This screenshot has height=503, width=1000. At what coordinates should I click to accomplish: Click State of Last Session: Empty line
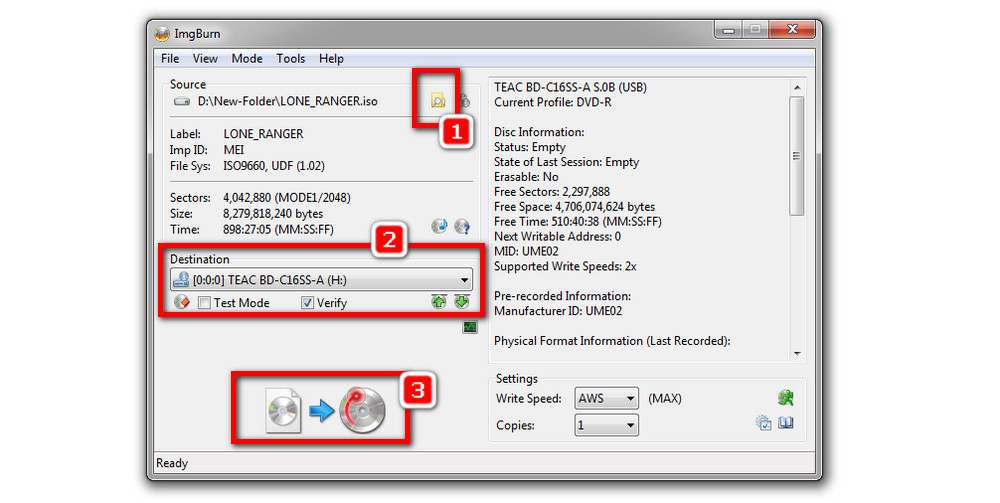(x=566, y=162)
